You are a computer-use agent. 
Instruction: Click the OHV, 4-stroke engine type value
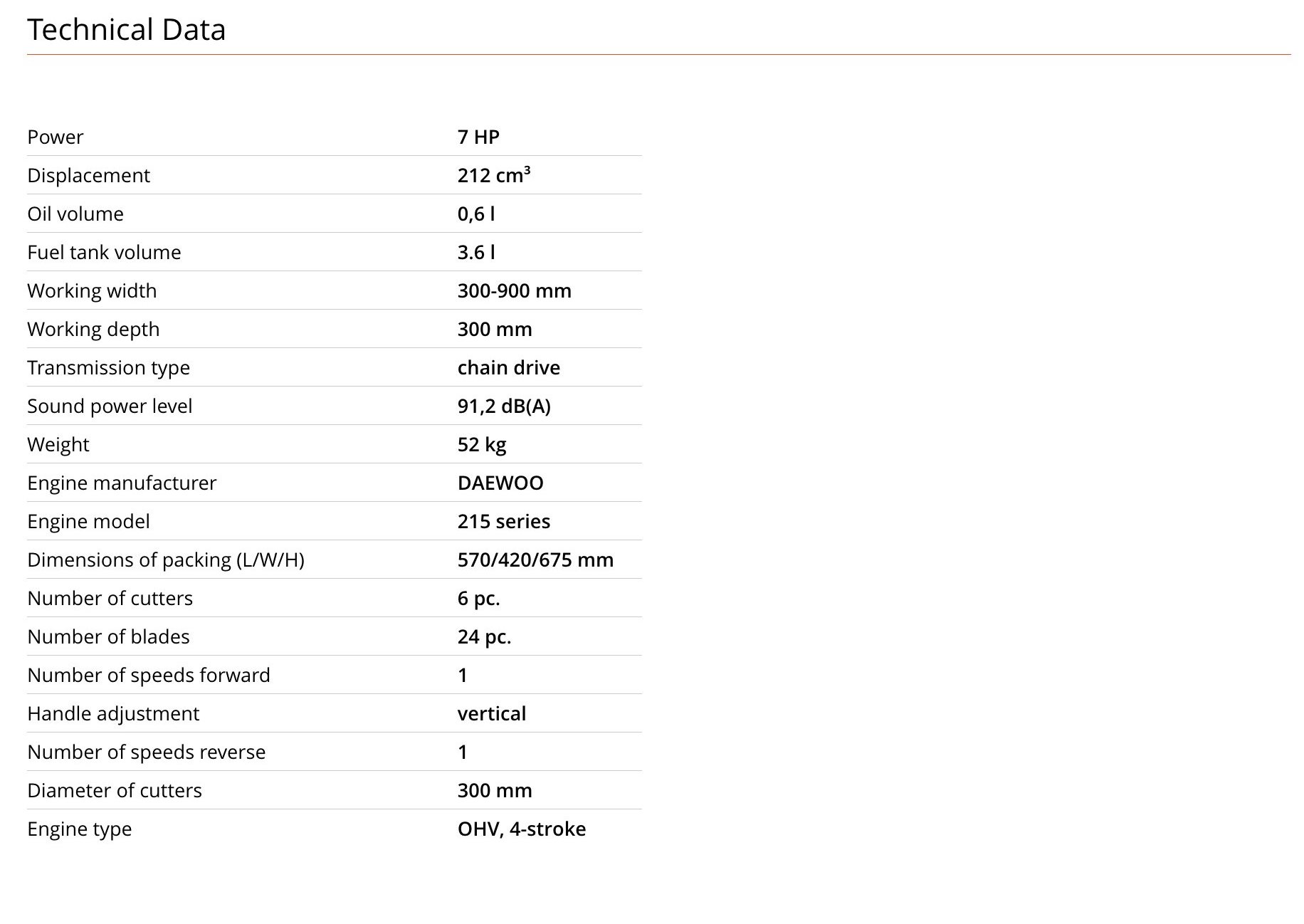(522, 829)
